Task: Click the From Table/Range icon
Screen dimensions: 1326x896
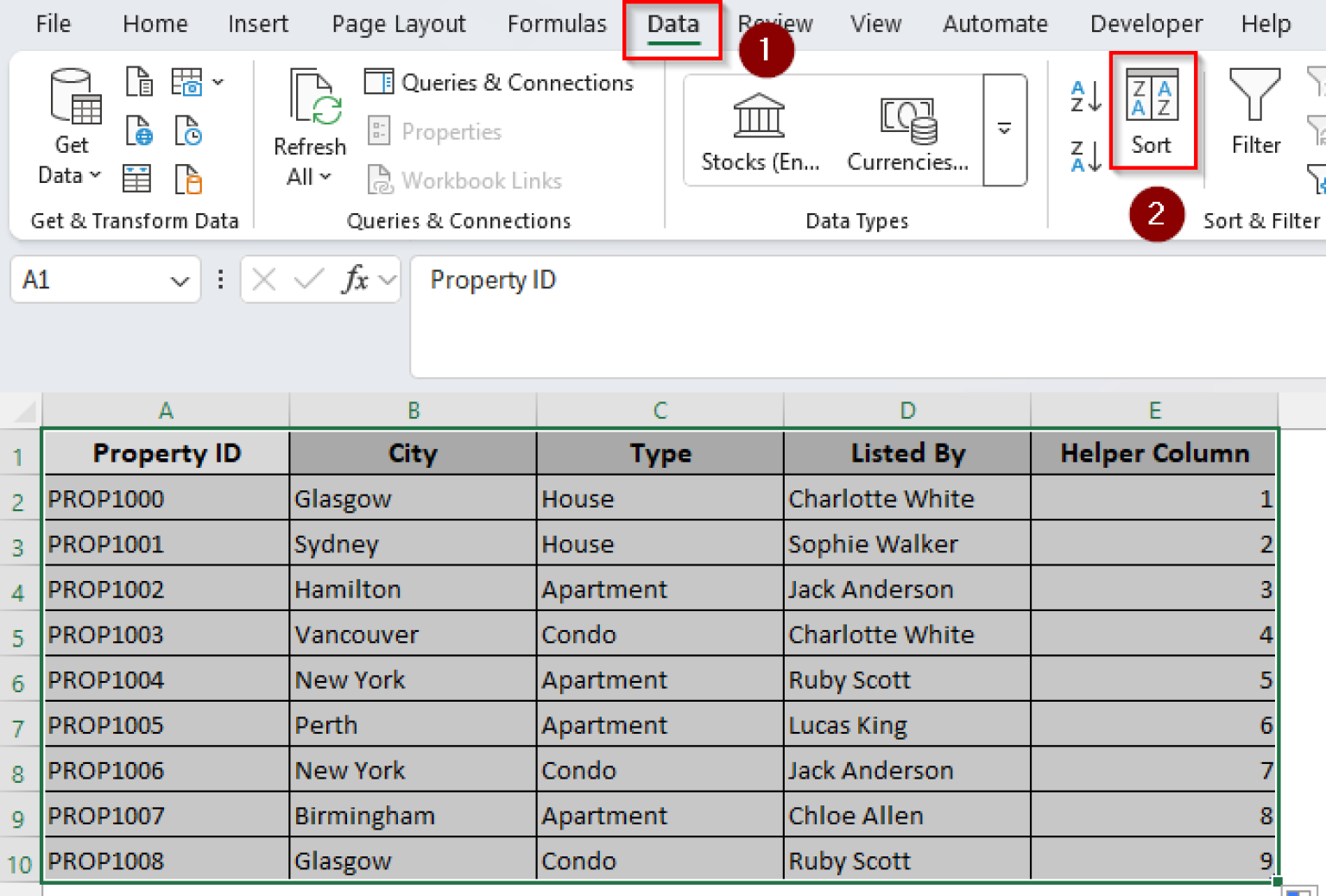Action: point(136,179)
